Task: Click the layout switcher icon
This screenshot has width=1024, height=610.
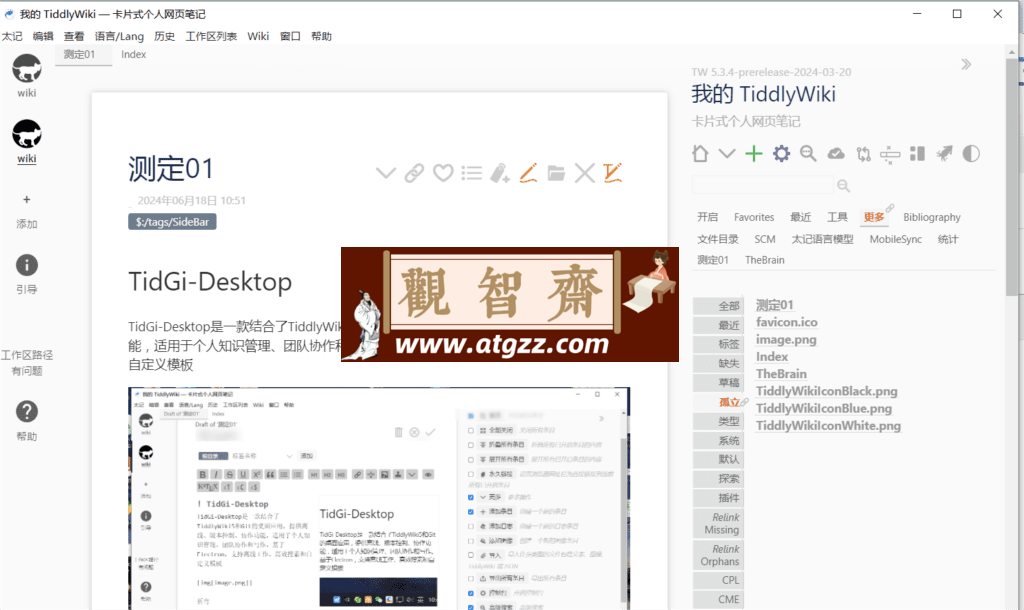Action: [918, 153]
